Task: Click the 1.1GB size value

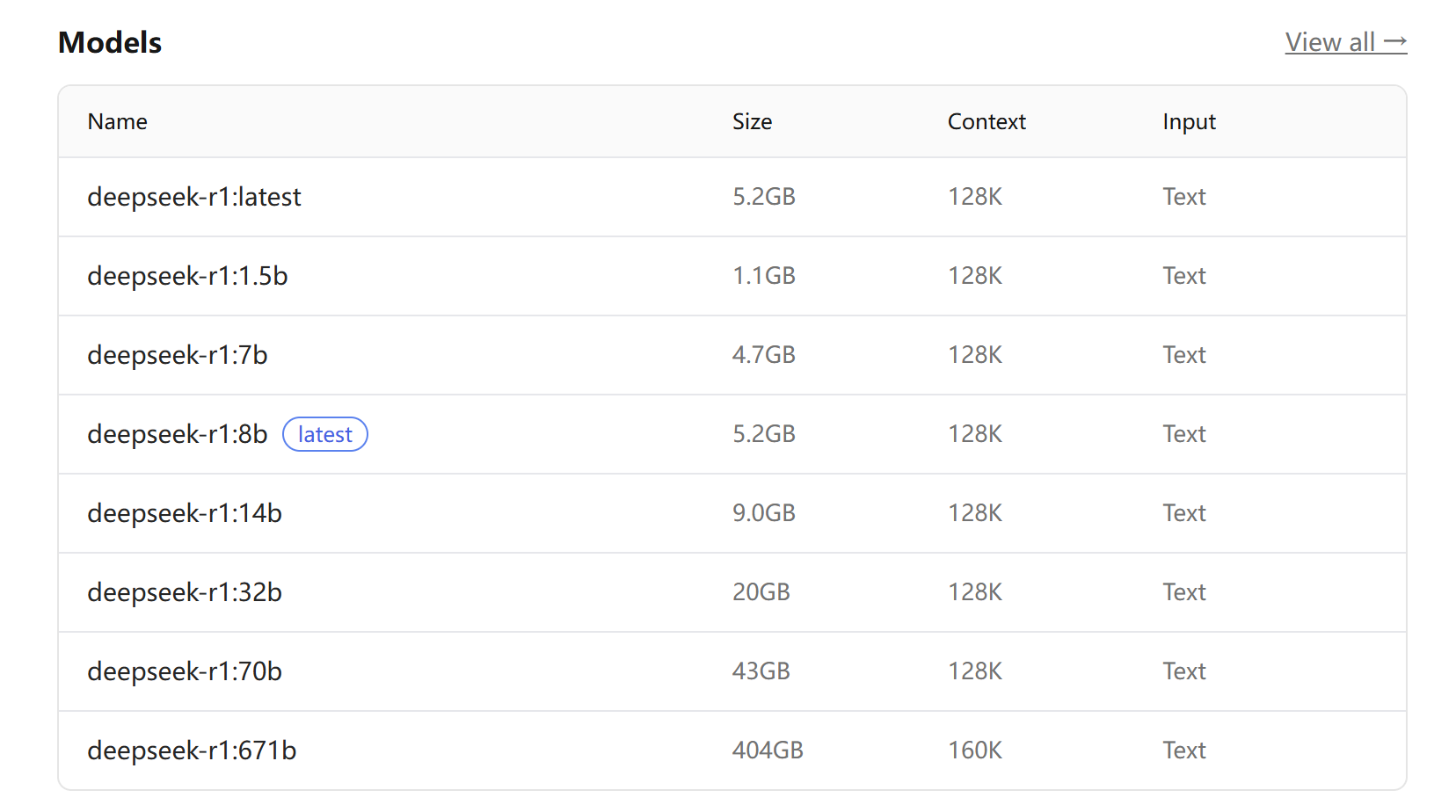Action: 764,276
